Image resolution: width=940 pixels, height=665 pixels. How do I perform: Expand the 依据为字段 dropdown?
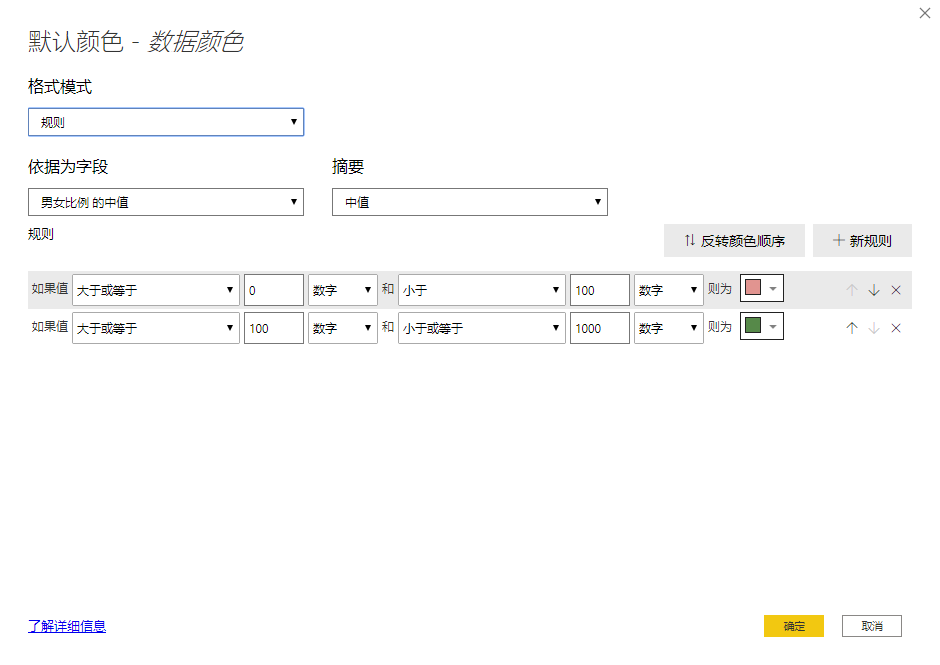pyautogui.click(x=166, y=202)
